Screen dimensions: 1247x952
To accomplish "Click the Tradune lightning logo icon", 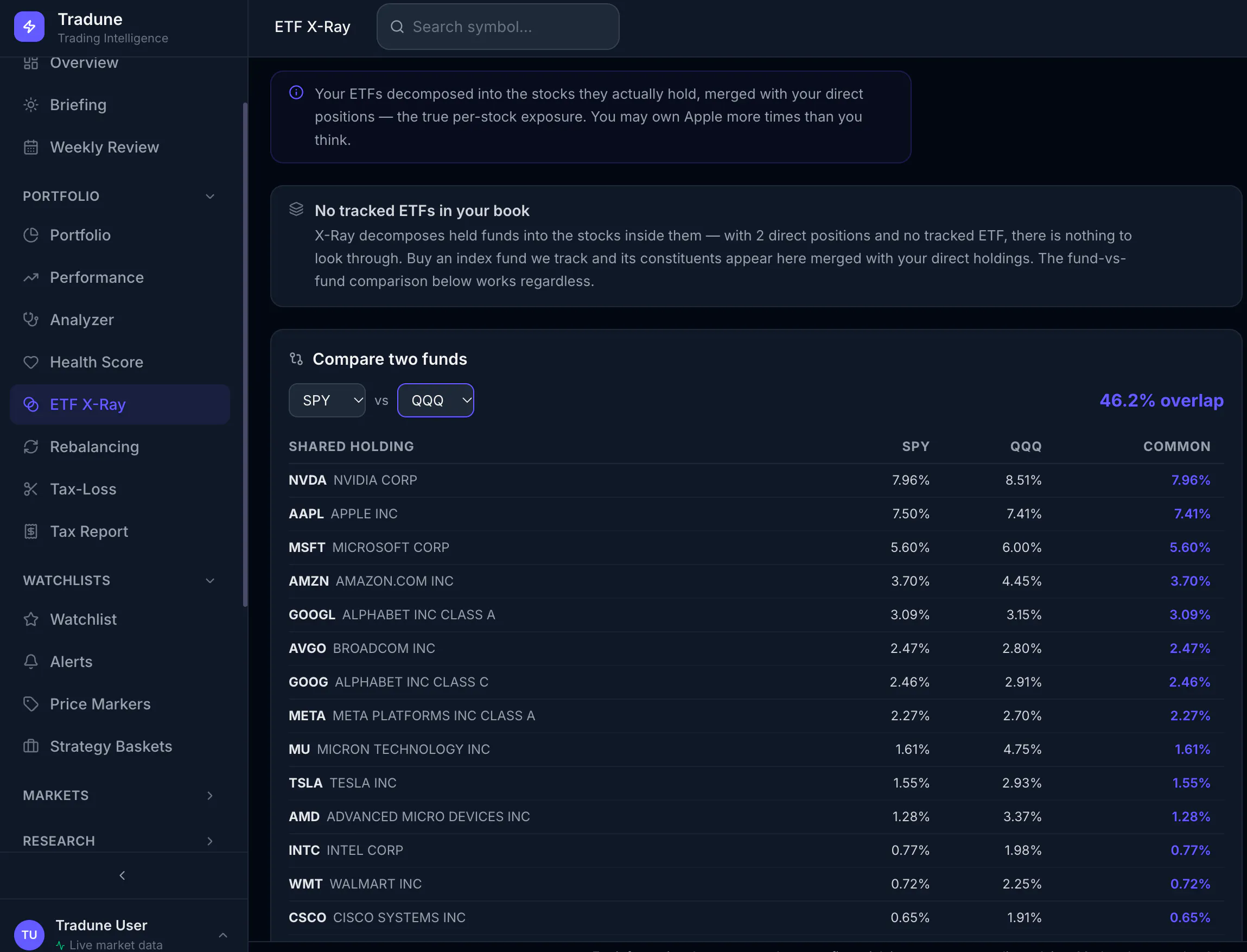I will click(29, 27).
